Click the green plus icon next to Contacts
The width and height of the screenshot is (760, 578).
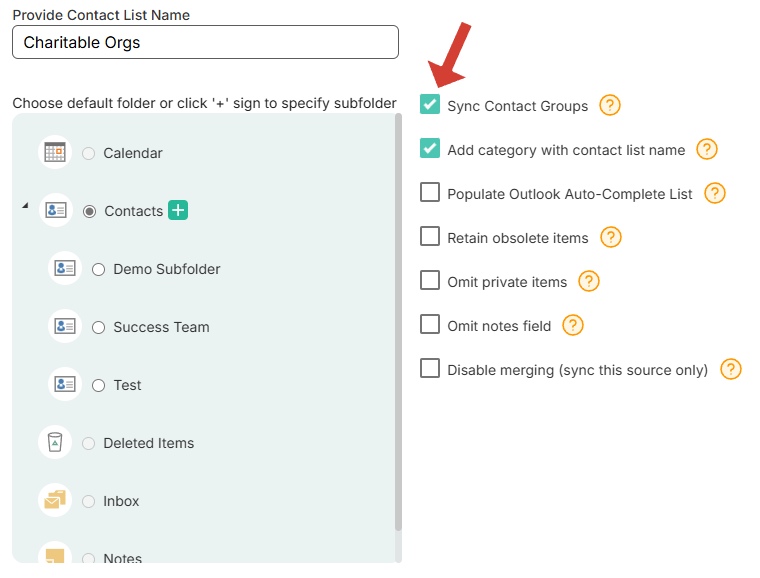click(x=178, y=210)
